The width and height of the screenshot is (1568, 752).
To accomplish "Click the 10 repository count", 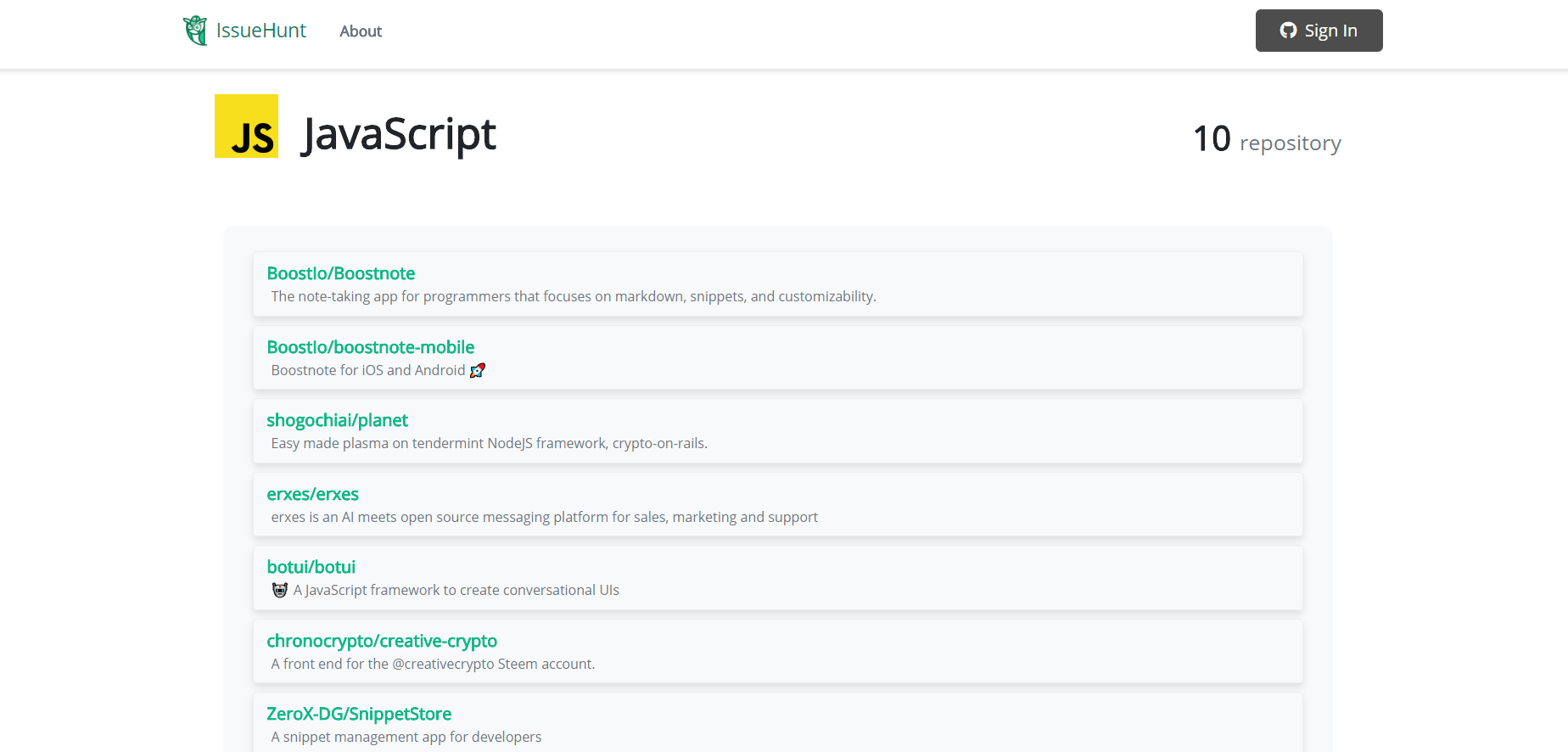I will [1267, 140].
